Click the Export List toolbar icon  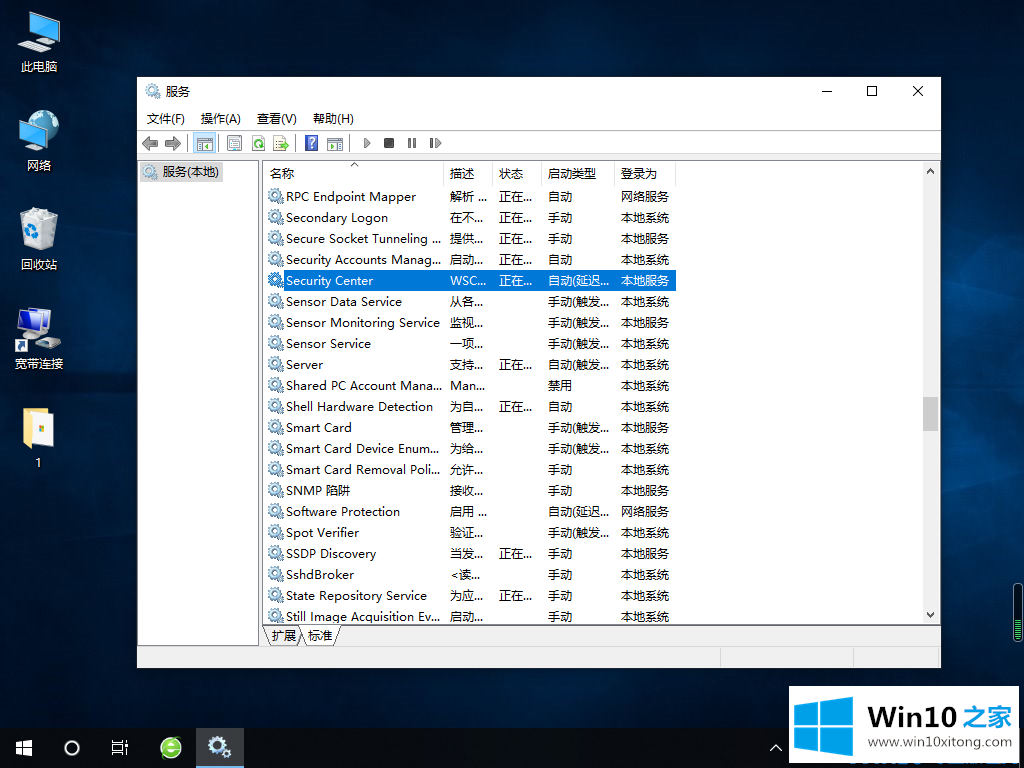[x=281, y=143]
